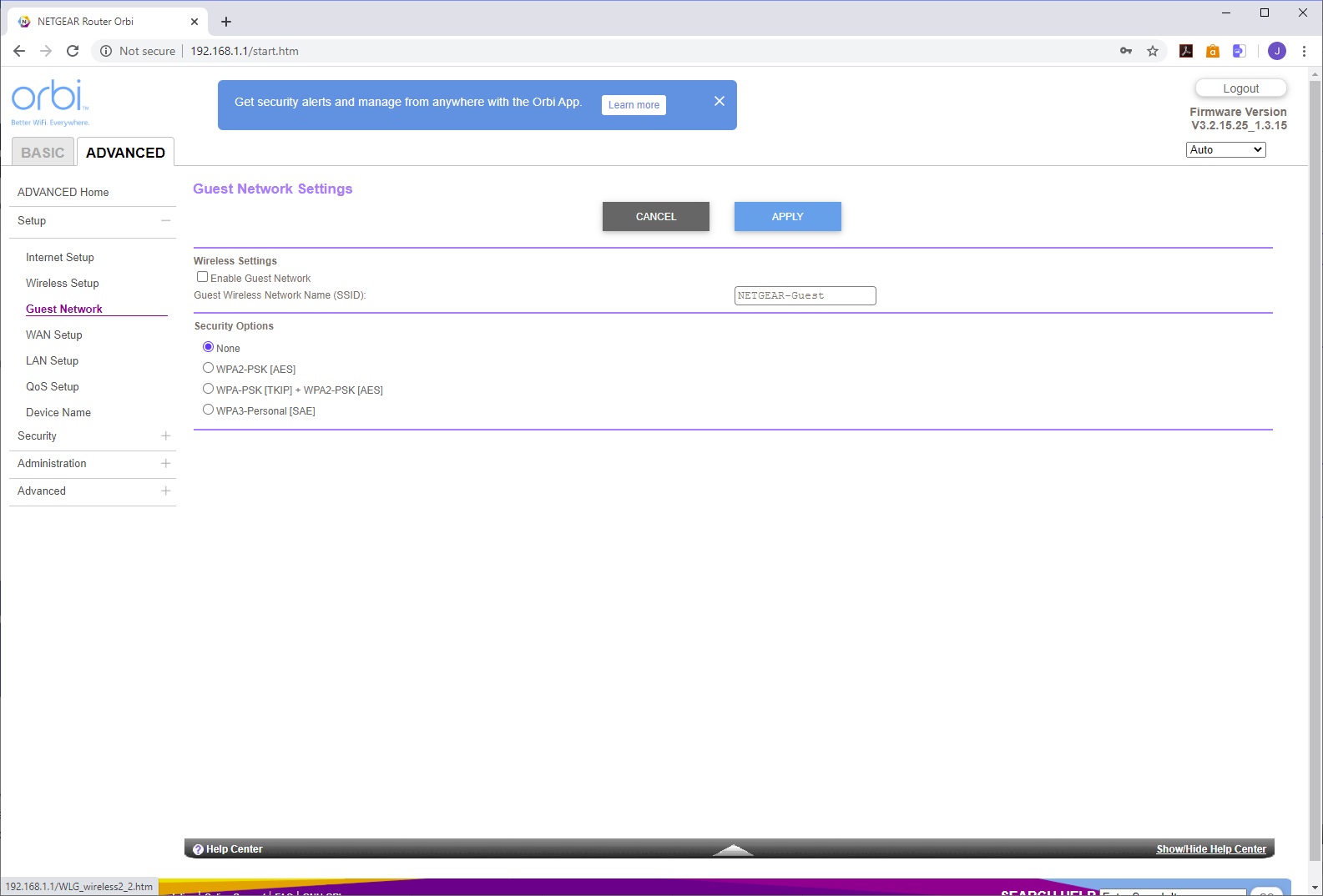1323x896 pixels.
Task: Open QoS Setup page
Action: 53,386
